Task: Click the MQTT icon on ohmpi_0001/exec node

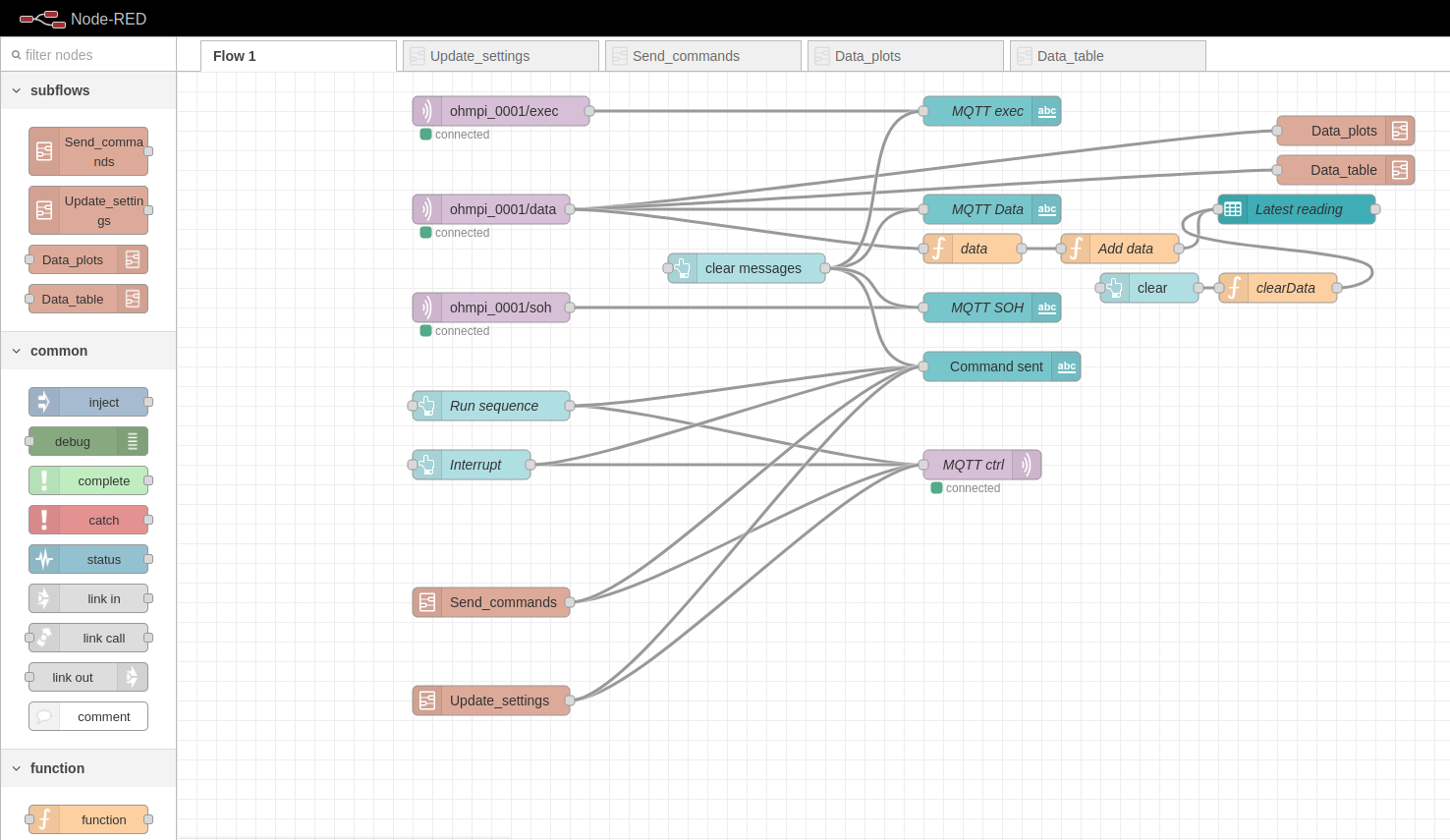Action: pyautogui.click(x=427, y=111)
